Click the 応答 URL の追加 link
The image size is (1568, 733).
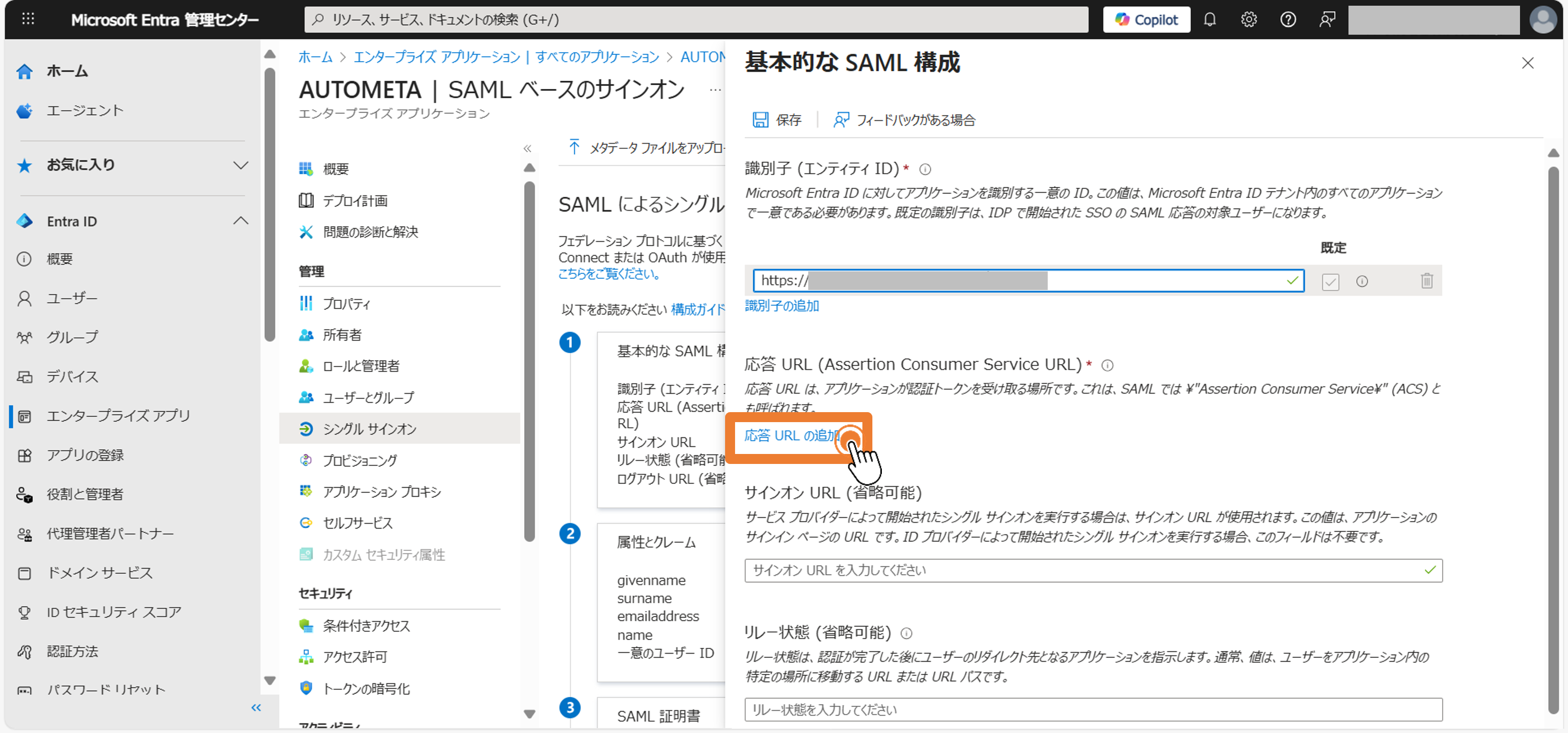click(792, 436)
